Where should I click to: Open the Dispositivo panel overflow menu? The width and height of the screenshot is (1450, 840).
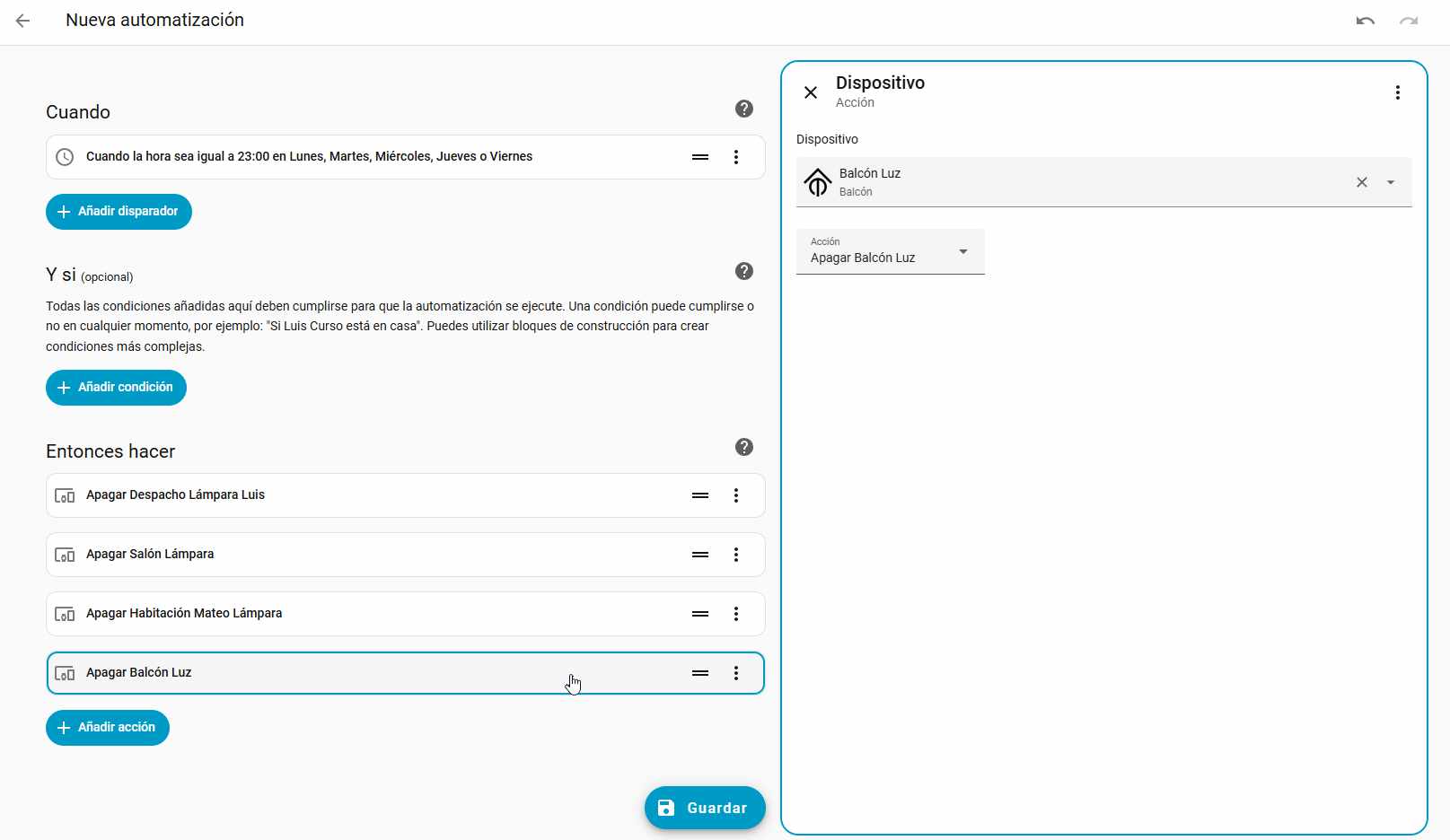(x=1397, y=92)
